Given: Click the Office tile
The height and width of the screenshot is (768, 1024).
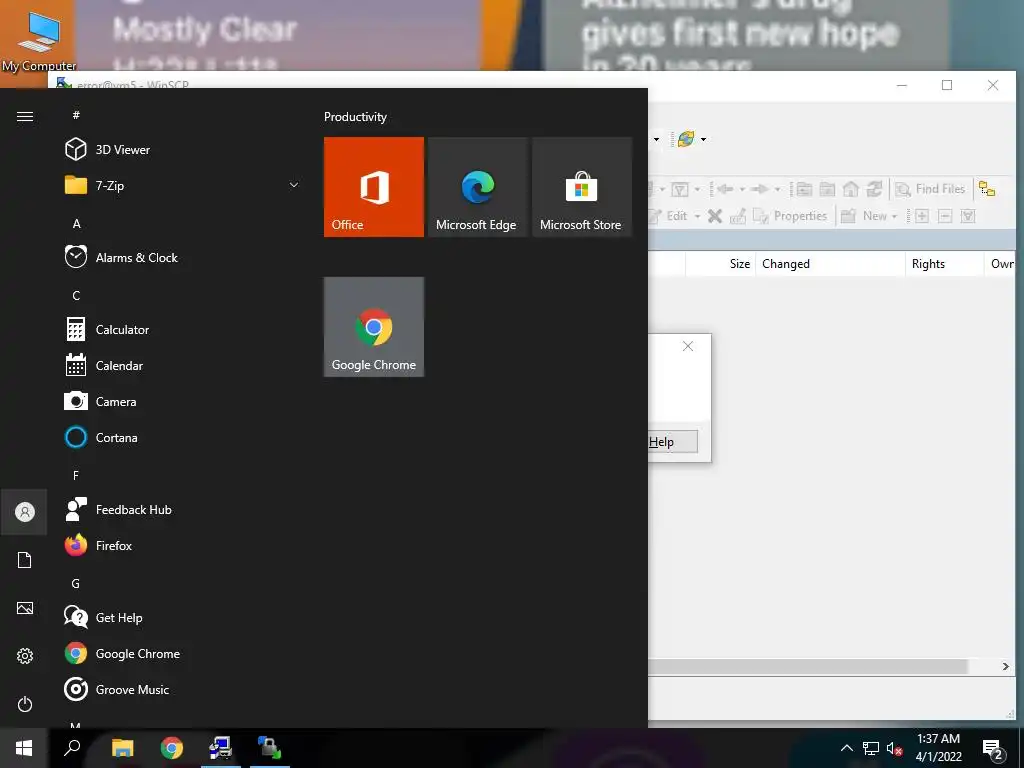Looking at the screenshot, I should pos(374,187).
